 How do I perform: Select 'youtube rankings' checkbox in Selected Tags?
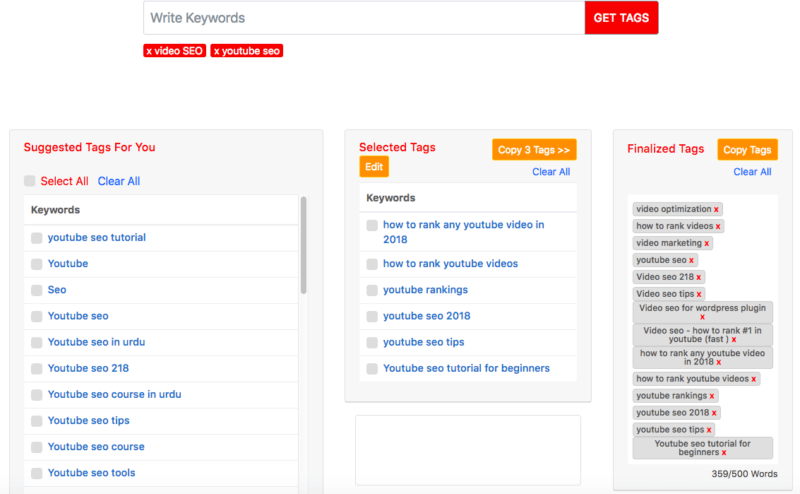pyautogui.click(x=372, y=290)
